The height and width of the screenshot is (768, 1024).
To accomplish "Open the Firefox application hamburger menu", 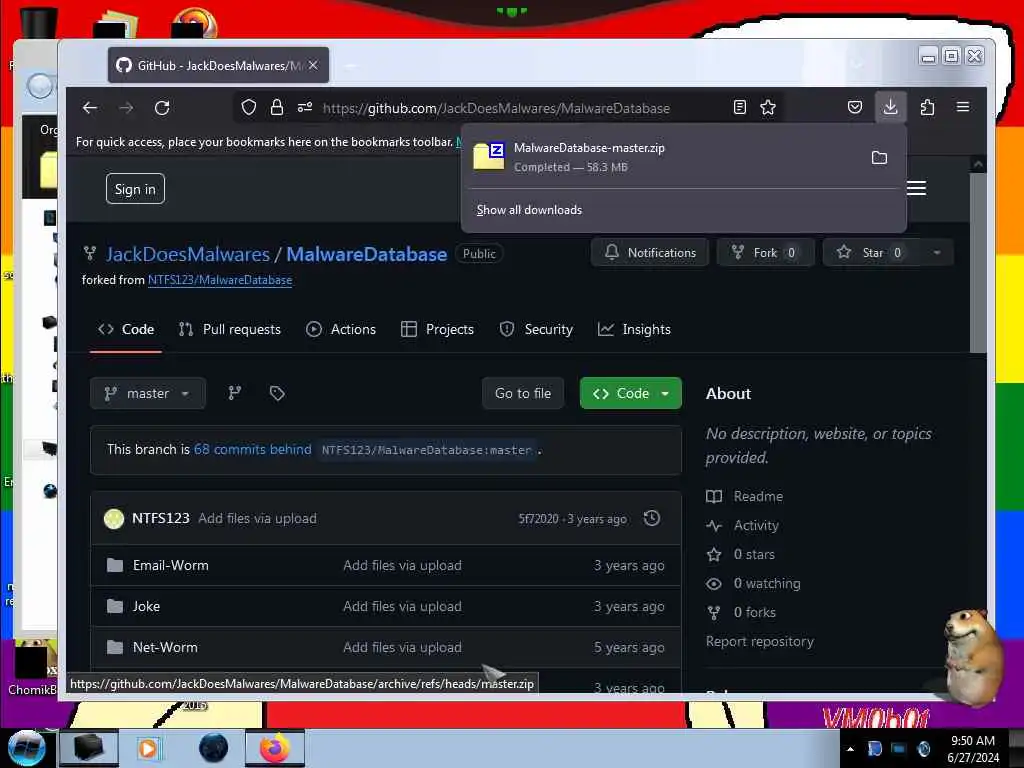I will 963,107.
